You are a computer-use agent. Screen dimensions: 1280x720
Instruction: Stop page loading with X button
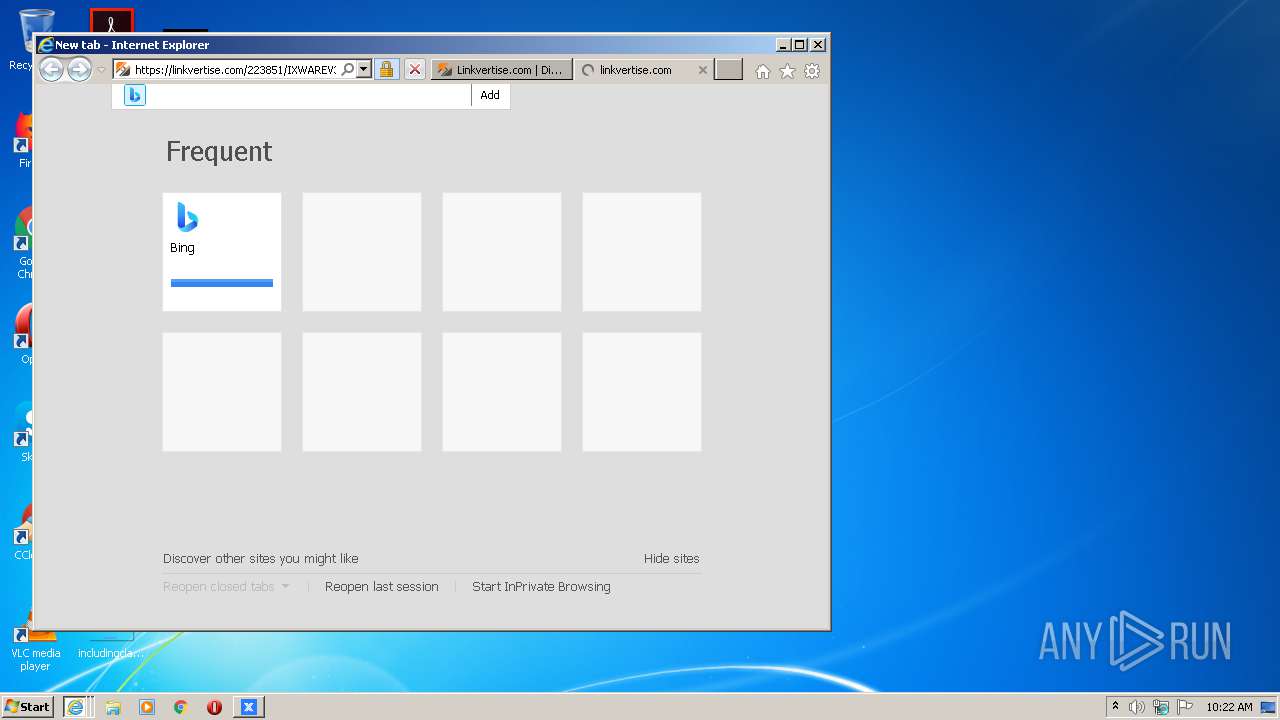pos(414,70)
